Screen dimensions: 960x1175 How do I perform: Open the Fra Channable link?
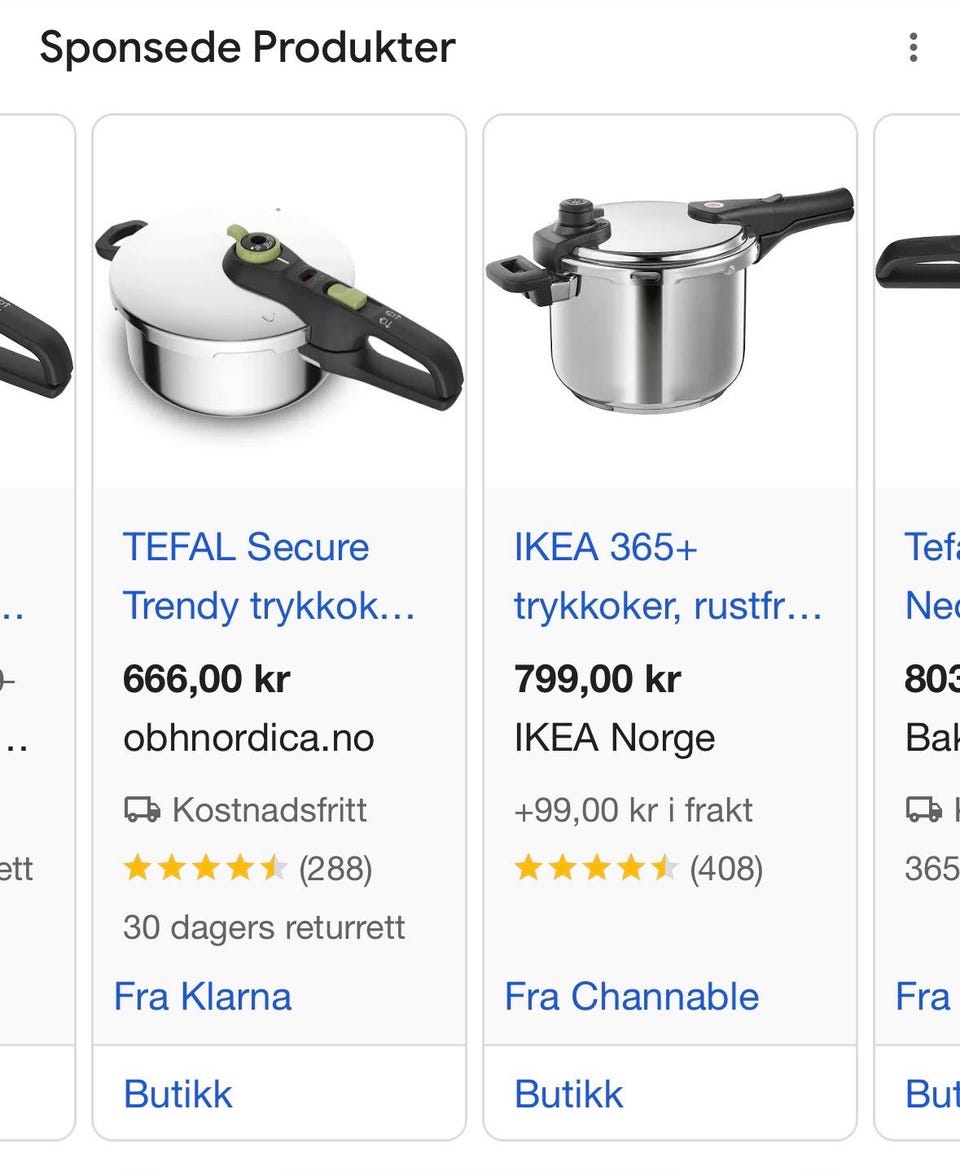632,997
